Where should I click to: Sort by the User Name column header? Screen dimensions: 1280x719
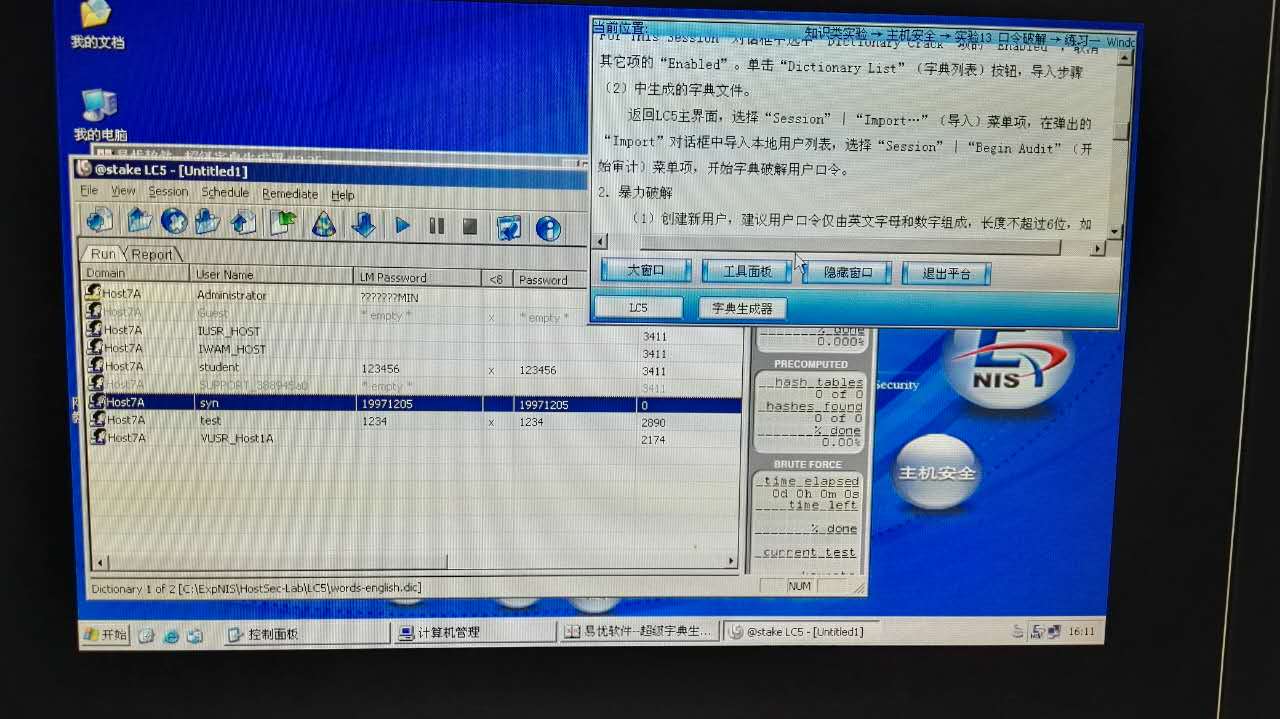tap(272, 275)
